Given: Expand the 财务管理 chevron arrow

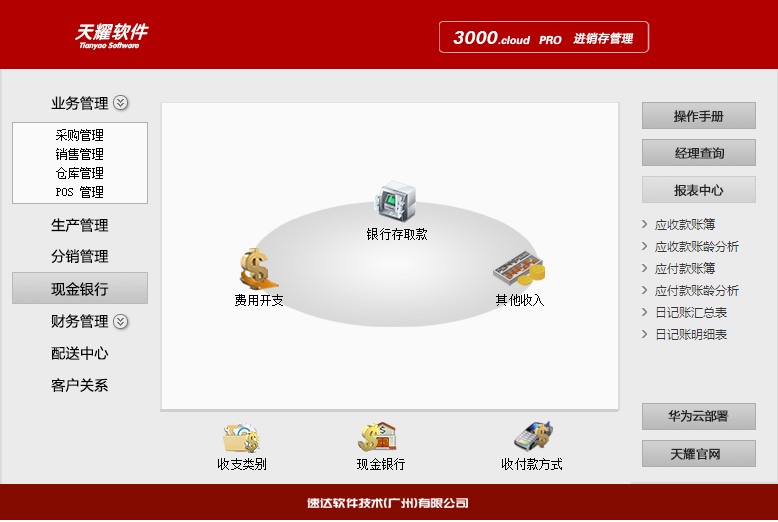Looking at the screenshot, I should [121, 321].
